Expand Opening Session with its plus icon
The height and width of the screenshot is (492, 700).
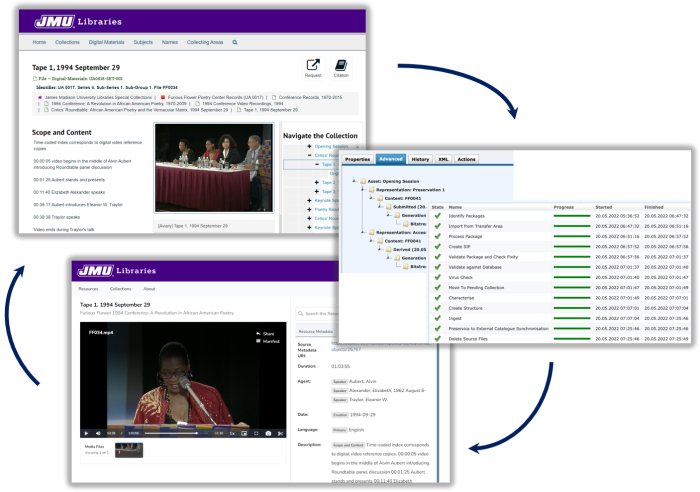pos(309,146)
